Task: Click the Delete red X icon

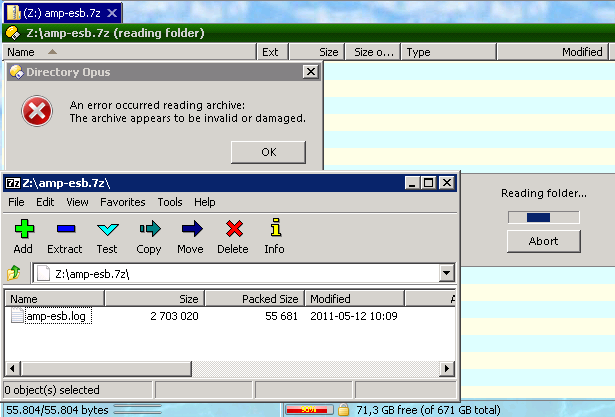Action: click(x=234, y=229)
